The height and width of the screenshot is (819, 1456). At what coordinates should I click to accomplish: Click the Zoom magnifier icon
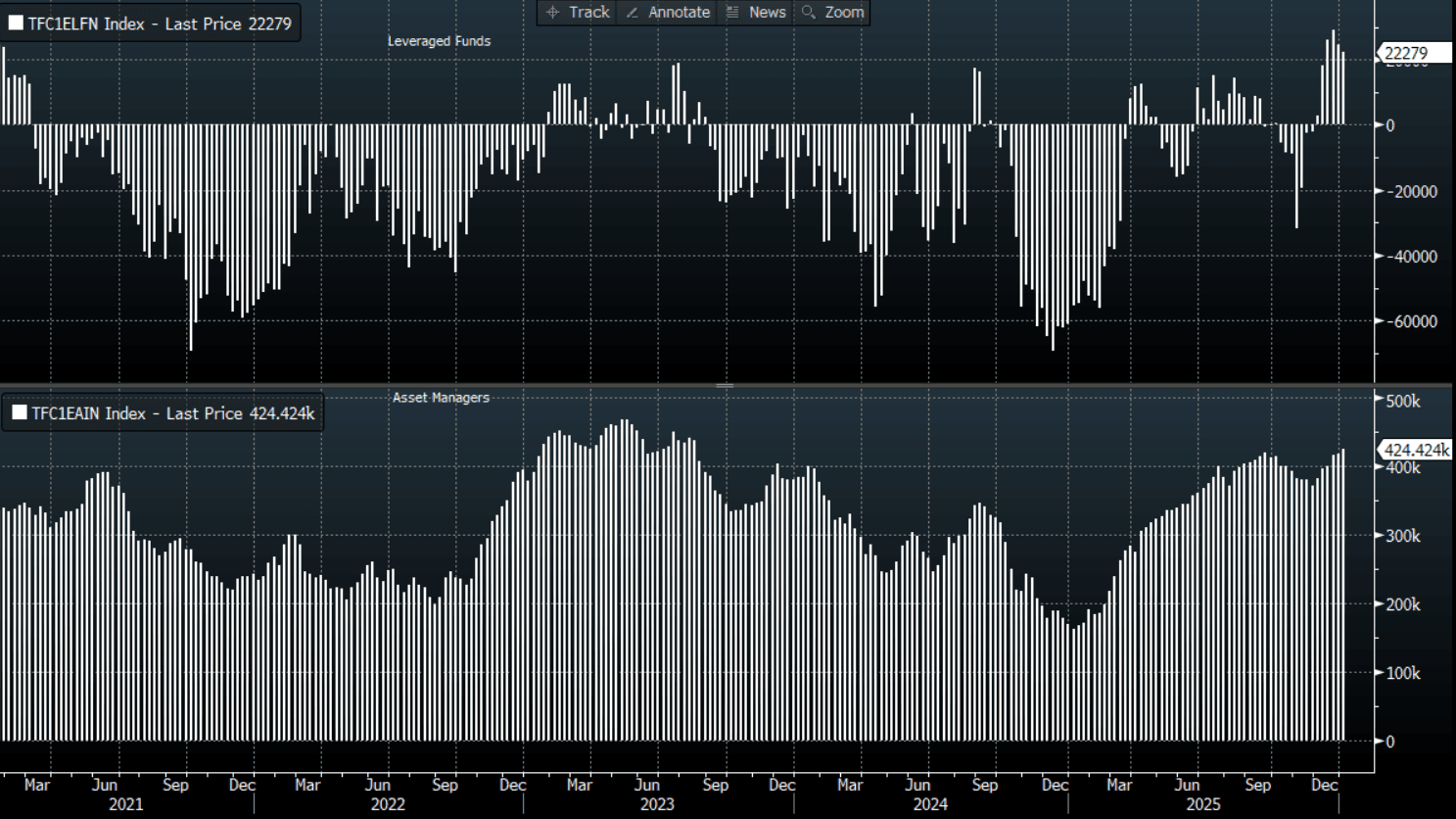[x=809, y=13]
